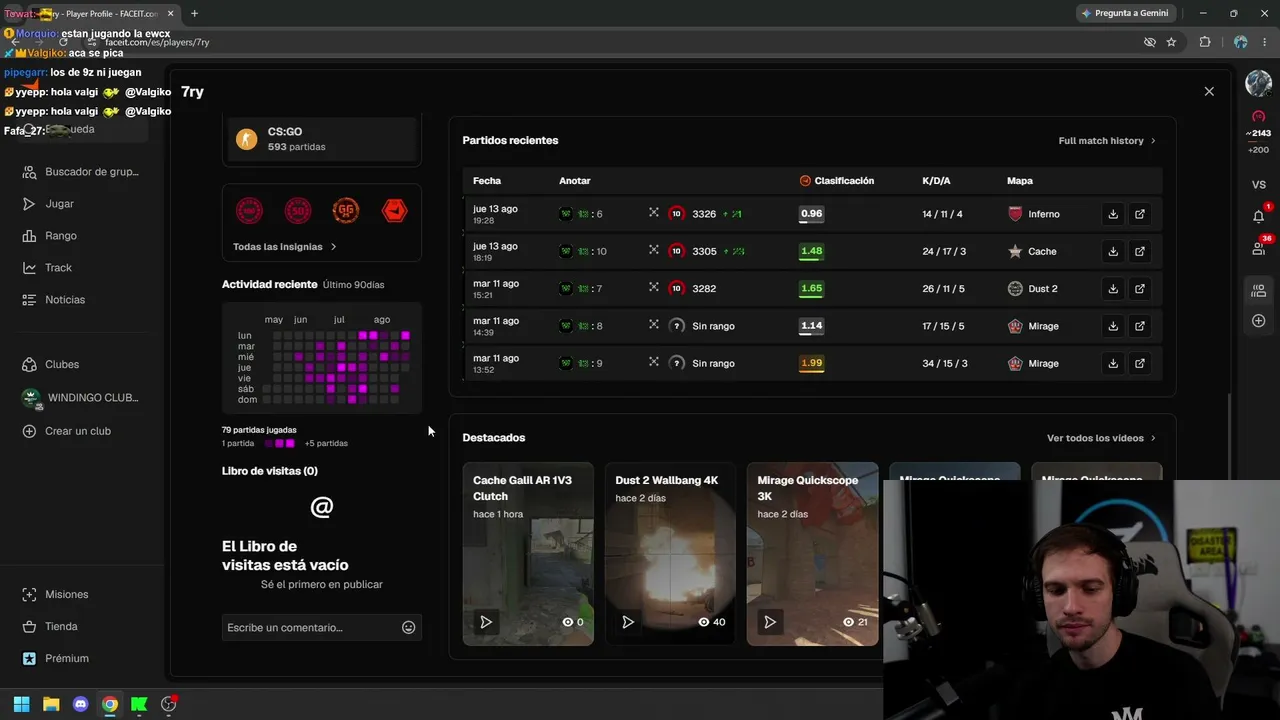The height and width of the screenshot is (720, 1280).
Task: Download the Dust 2 match demo
Action: (x=1113, y=289)
